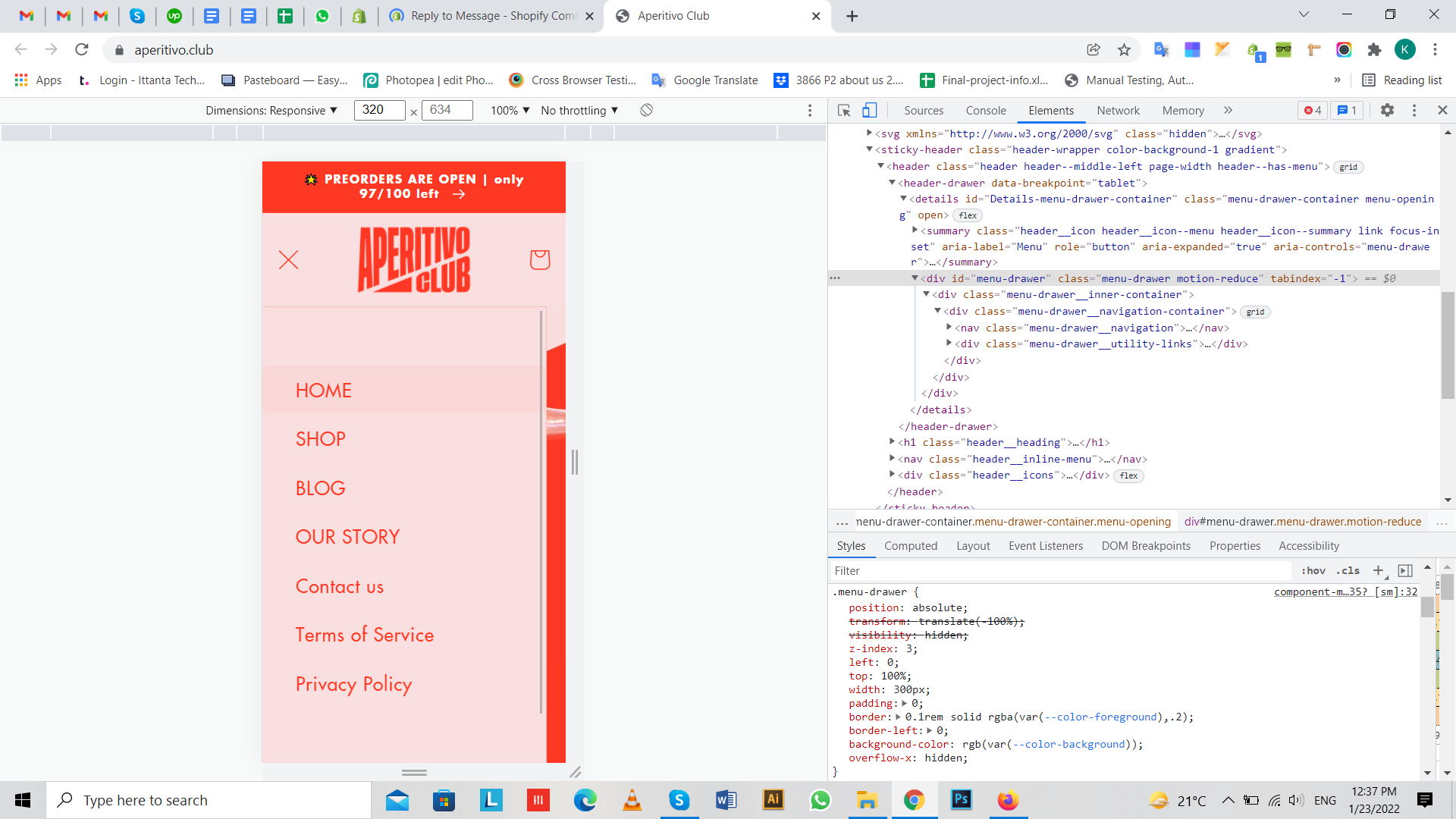Screen dimensions: 1456x819
Task: Open component stylesheet source link
Action: [1345, 592]
